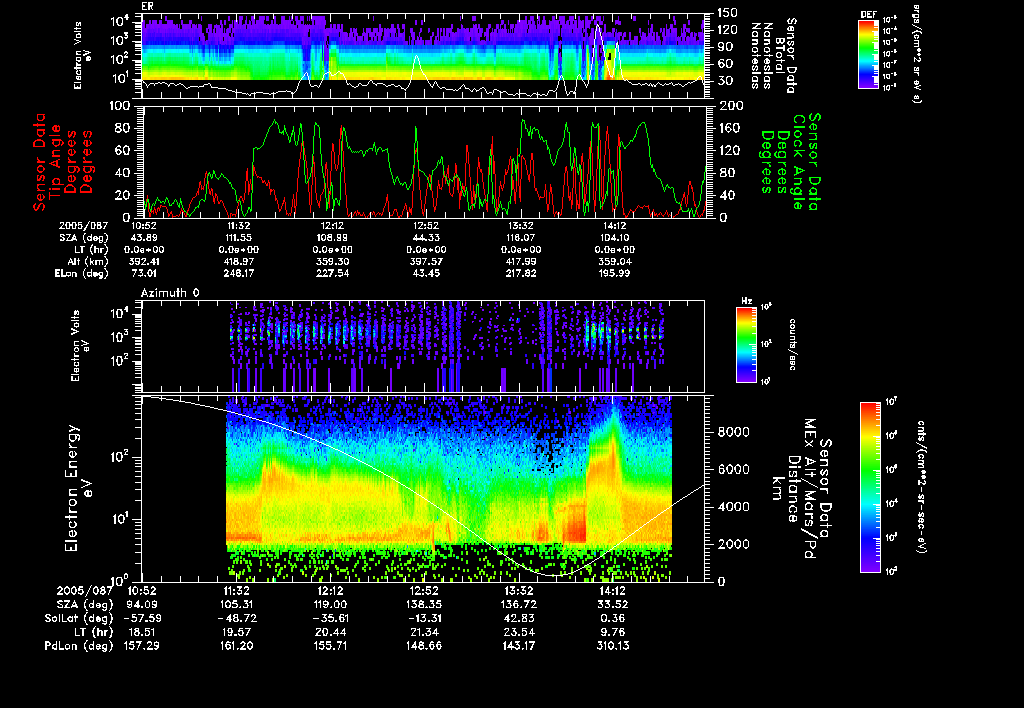Viewport: 1024px width, 708px height.
Task: Click local time value 19.57
Action: tap(236, 632)
